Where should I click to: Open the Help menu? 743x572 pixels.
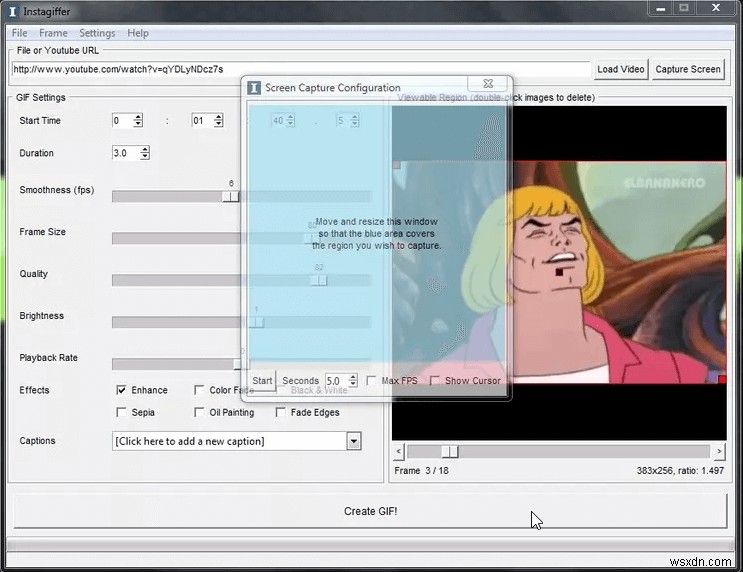pyautogui.click(x=138, y=33)
